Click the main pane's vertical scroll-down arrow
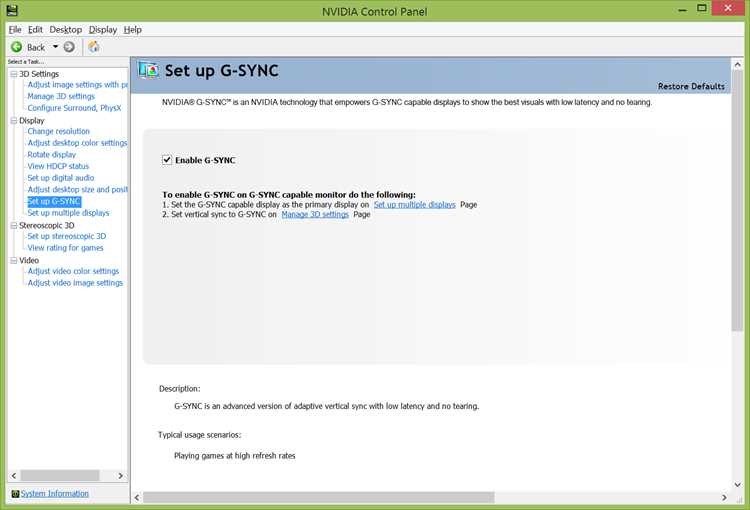750x510 pixels. 737,485
